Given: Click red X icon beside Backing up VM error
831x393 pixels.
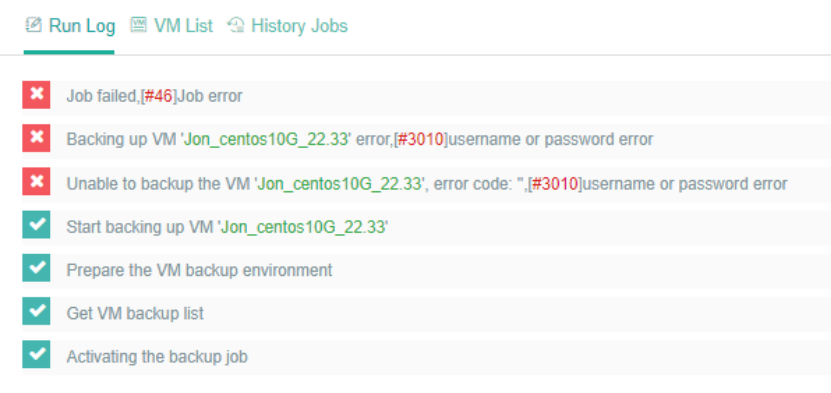Looking at the screenshot, I should click(36, 138).
